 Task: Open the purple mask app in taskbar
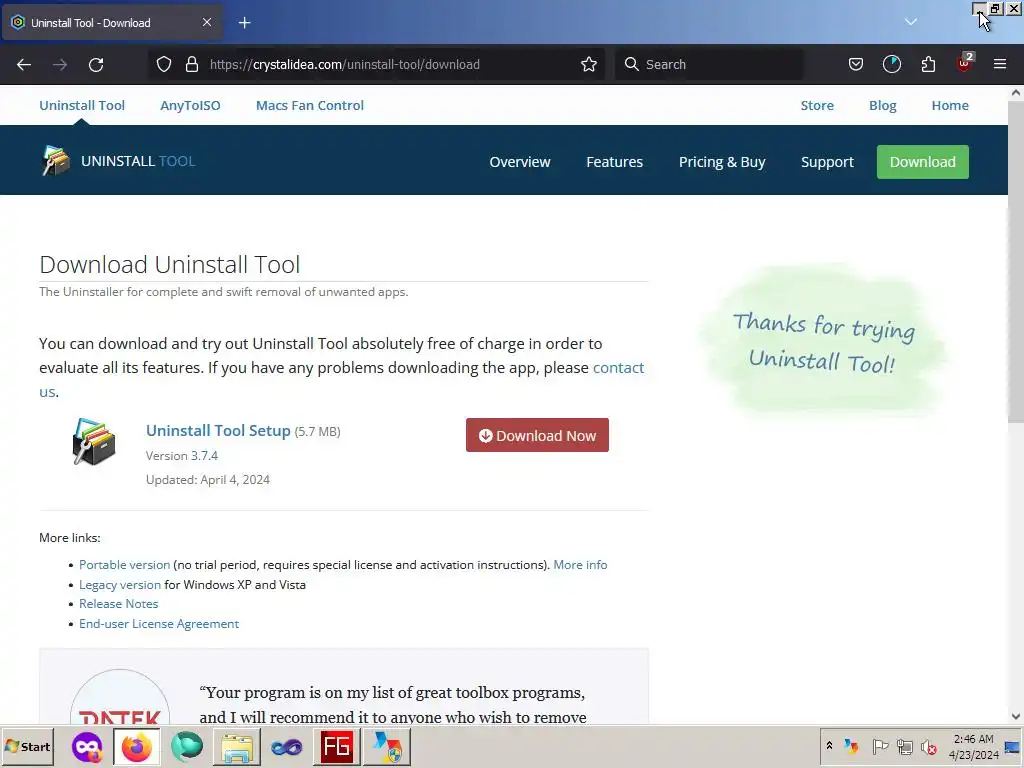click(x=87, y=746)
